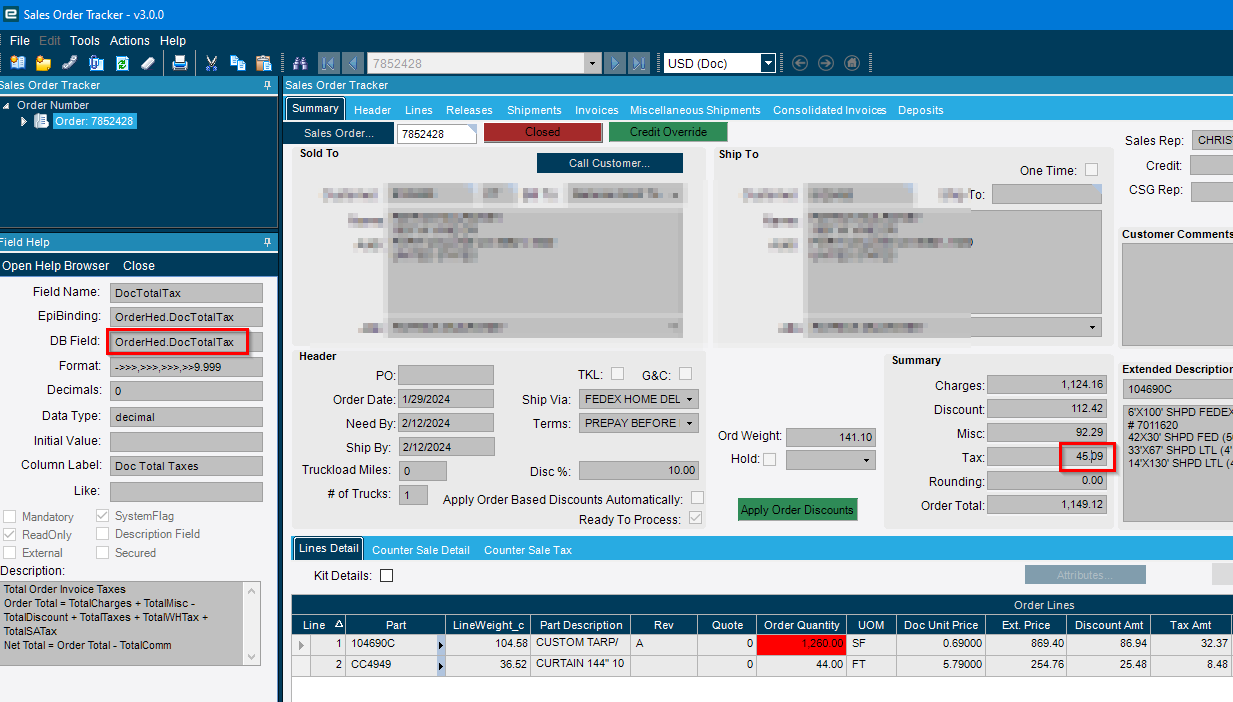Go to last record arrow

coord(639,63)
